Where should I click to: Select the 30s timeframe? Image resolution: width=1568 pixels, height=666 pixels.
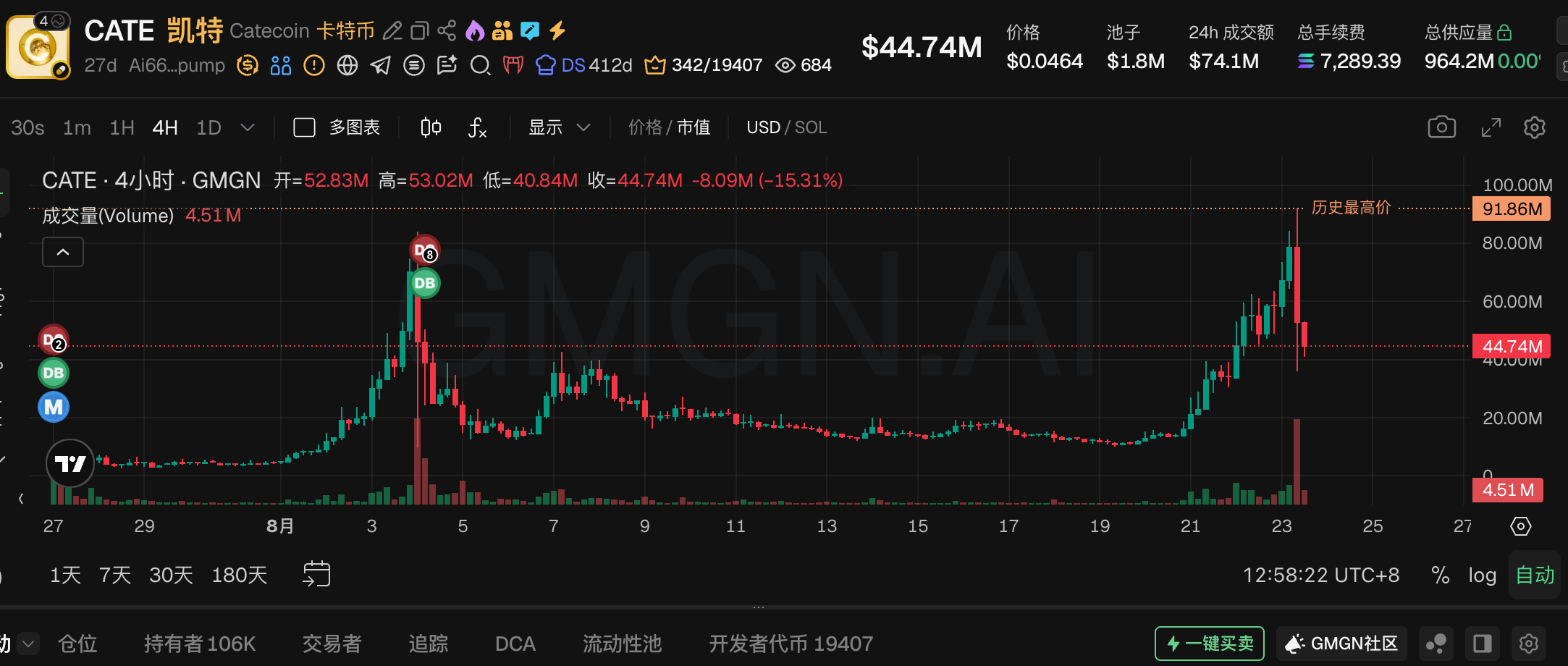point(28,128)
